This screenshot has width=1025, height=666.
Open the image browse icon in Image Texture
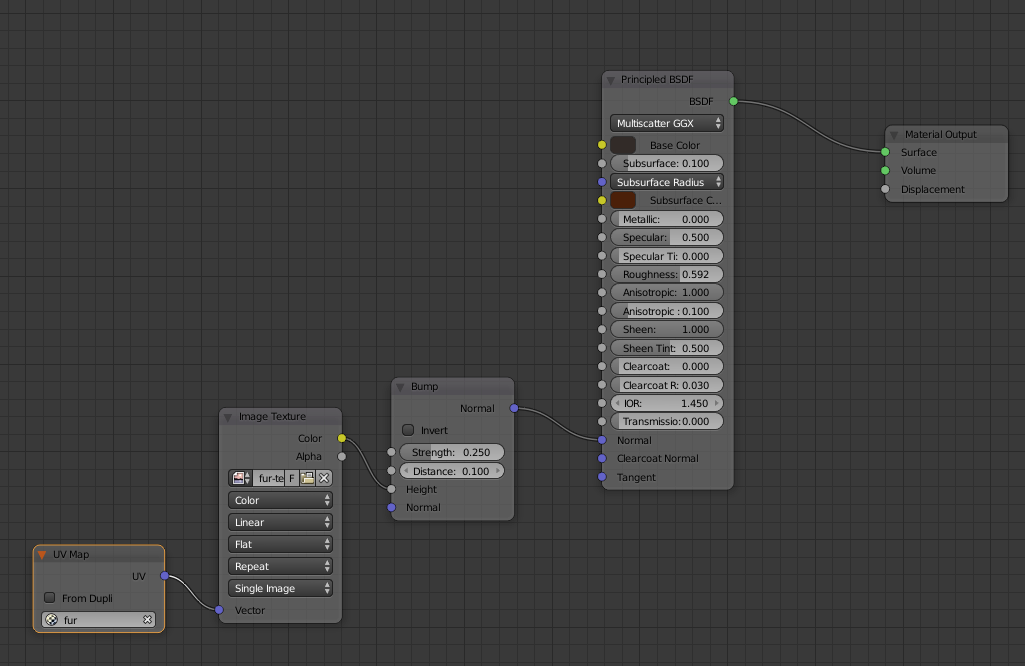coord(240,478)
